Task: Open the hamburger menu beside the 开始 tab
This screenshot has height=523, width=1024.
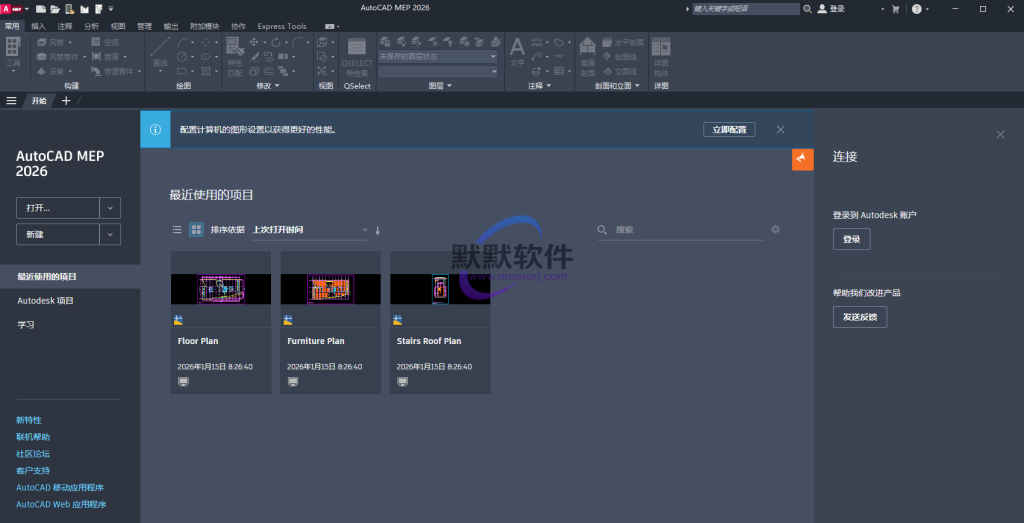Action: pyautogui.click(x=12, y=101)
